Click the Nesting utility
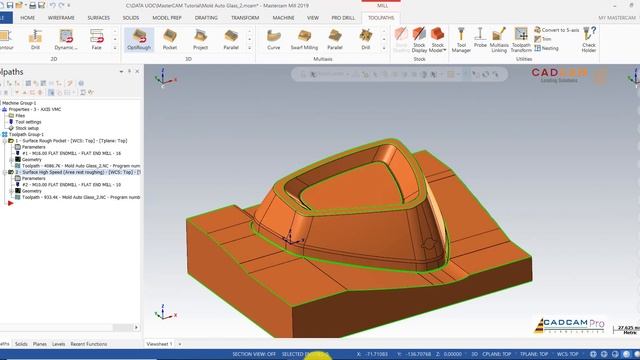 pos(546,48)
